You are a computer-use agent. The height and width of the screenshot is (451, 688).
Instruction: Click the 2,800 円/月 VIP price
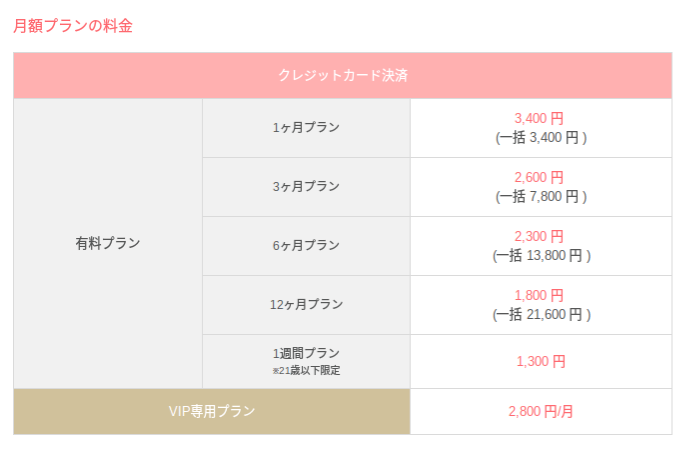click(541, 412)
